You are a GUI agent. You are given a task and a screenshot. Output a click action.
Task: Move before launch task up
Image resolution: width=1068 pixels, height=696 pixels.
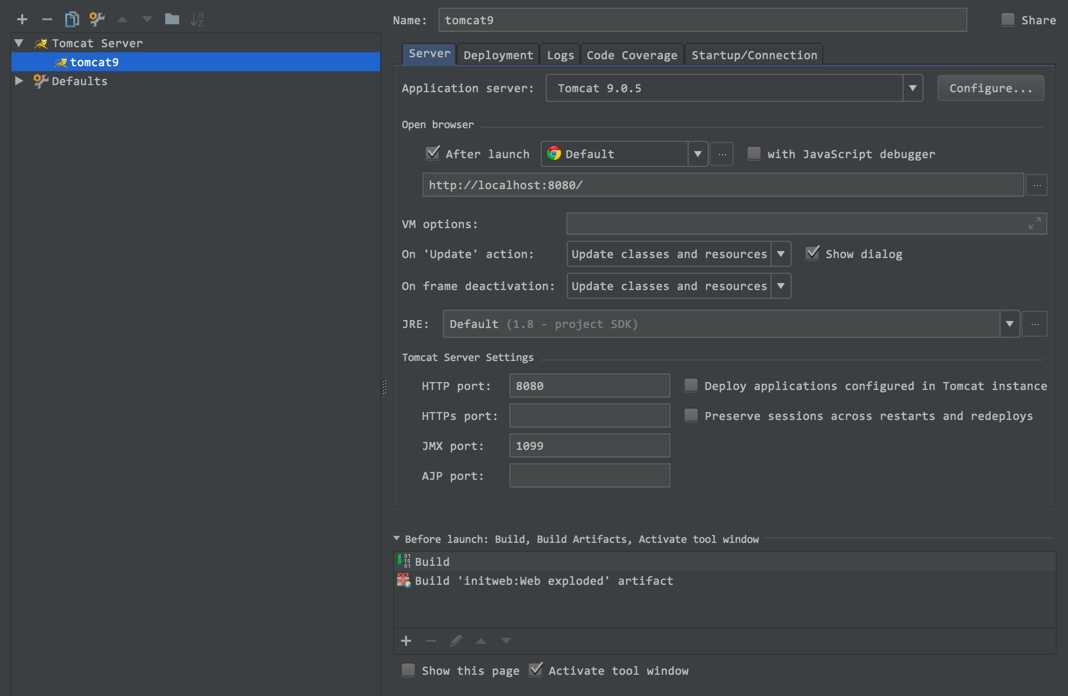(481, 641)
